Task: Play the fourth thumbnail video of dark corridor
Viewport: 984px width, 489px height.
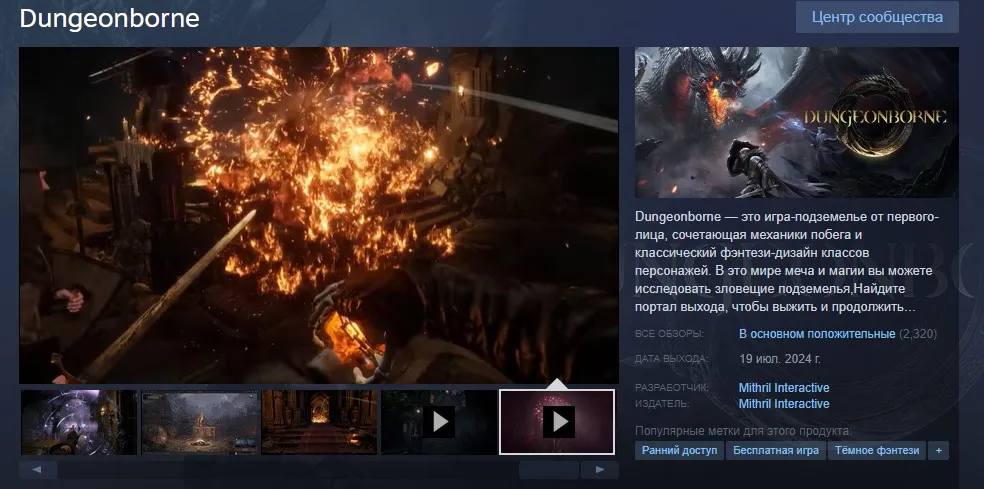Action: point(439,422)
